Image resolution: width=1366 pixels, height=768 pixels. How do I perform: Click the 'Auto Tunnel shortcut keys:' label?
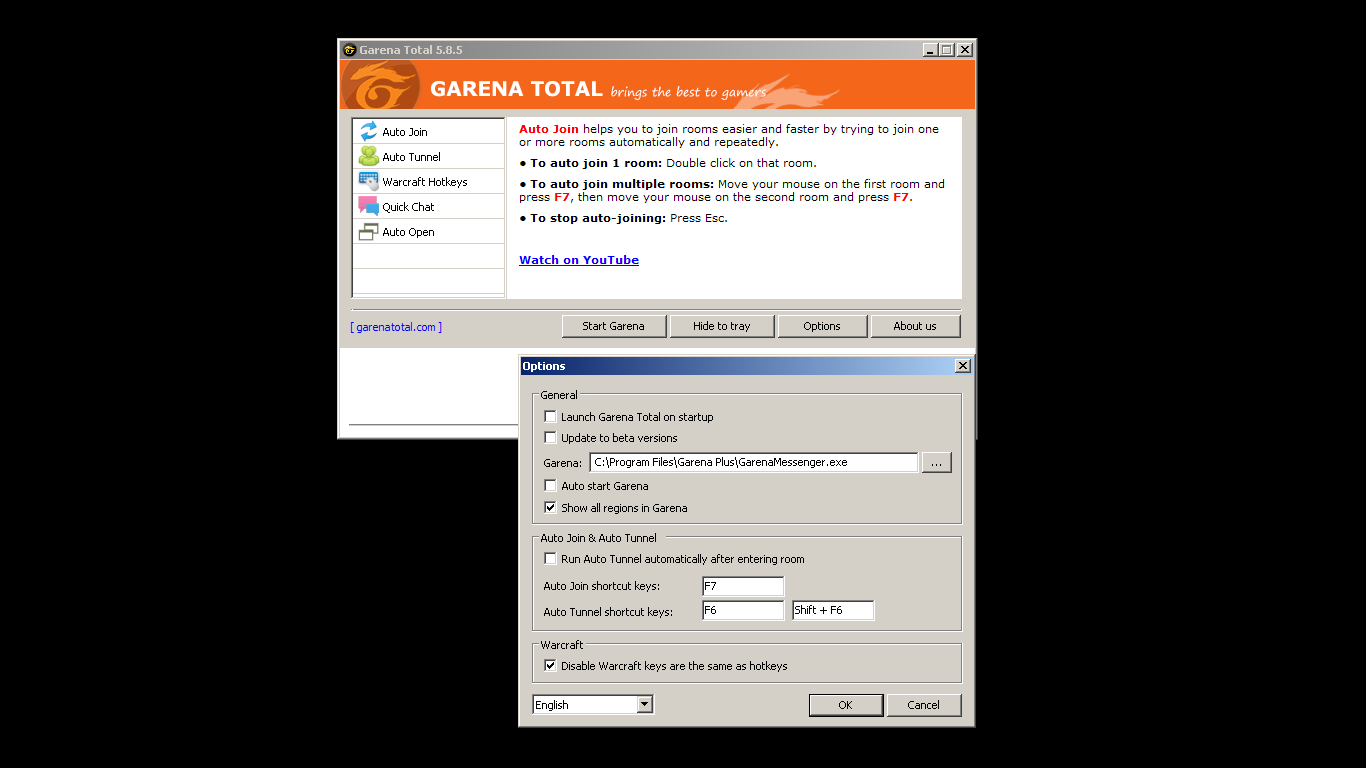tap(608, 611)
